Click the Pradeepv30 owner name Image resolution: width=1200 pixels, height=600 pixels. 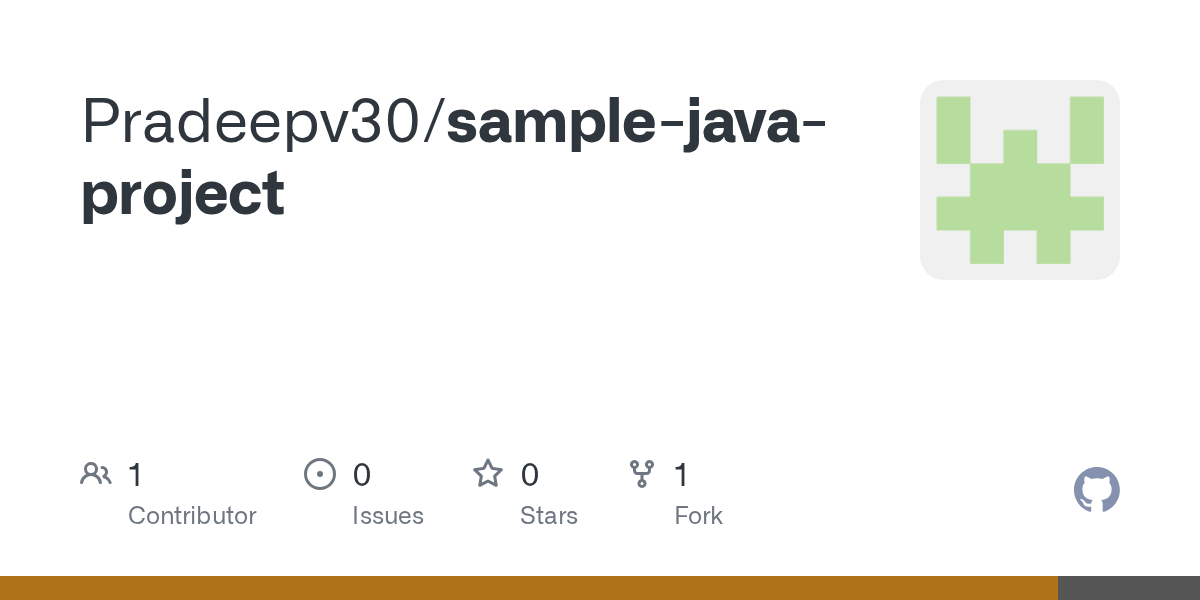click(x=257, y=121)
